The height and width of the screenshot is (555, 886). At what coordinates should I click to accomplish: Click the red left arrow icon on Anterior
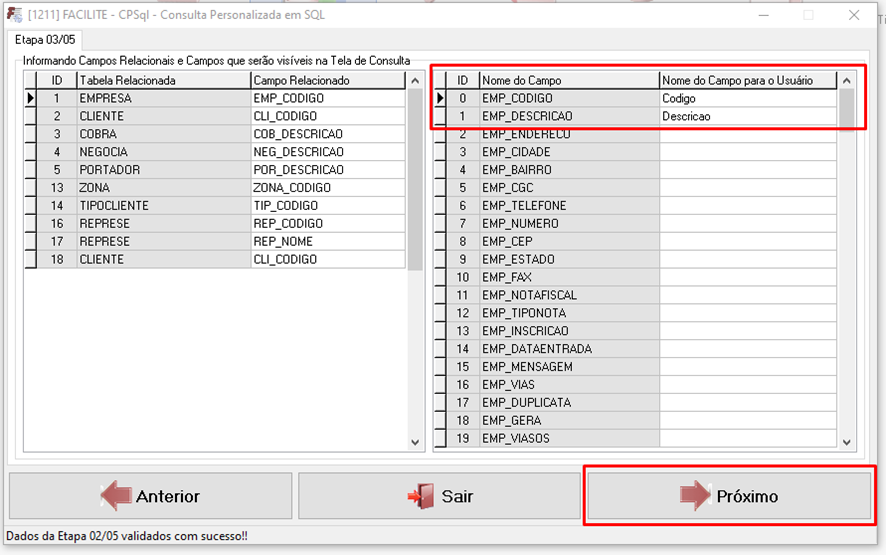pos(115,496)
